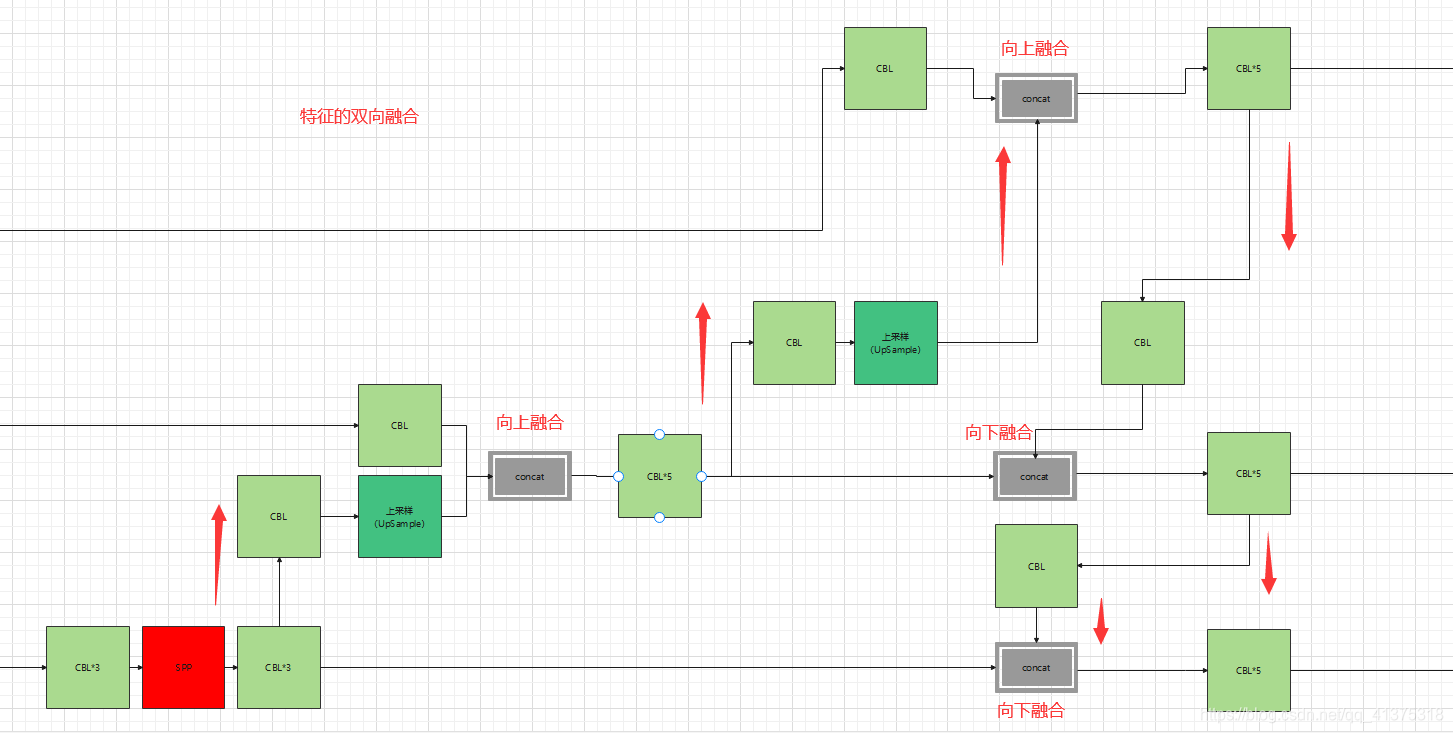1453x733 pixels.
Task: Select the bottom concat node above lower 向下融合
Action: coord(1036,667)
